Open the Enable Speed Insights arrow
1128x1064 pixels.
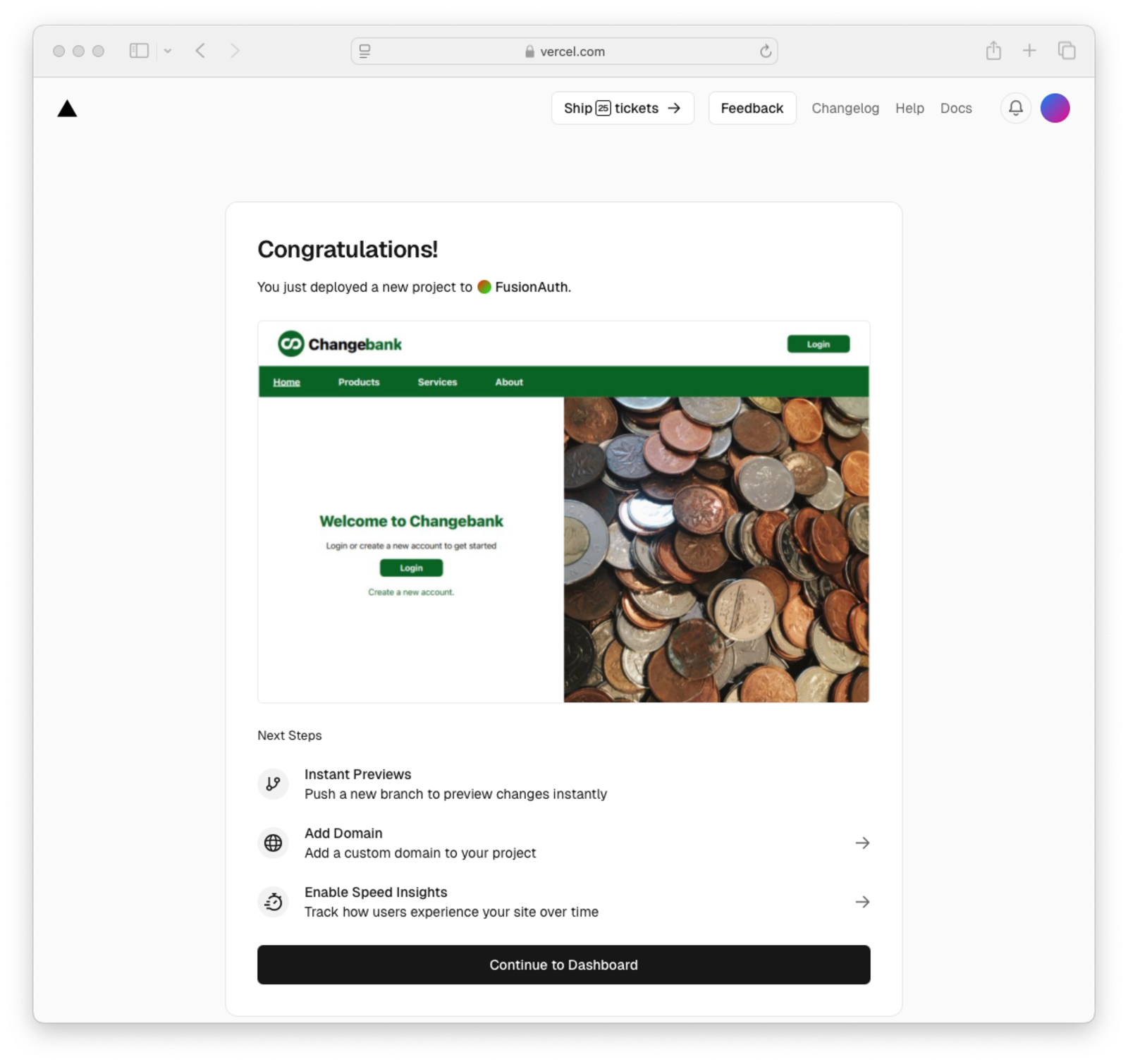point(863,902)
